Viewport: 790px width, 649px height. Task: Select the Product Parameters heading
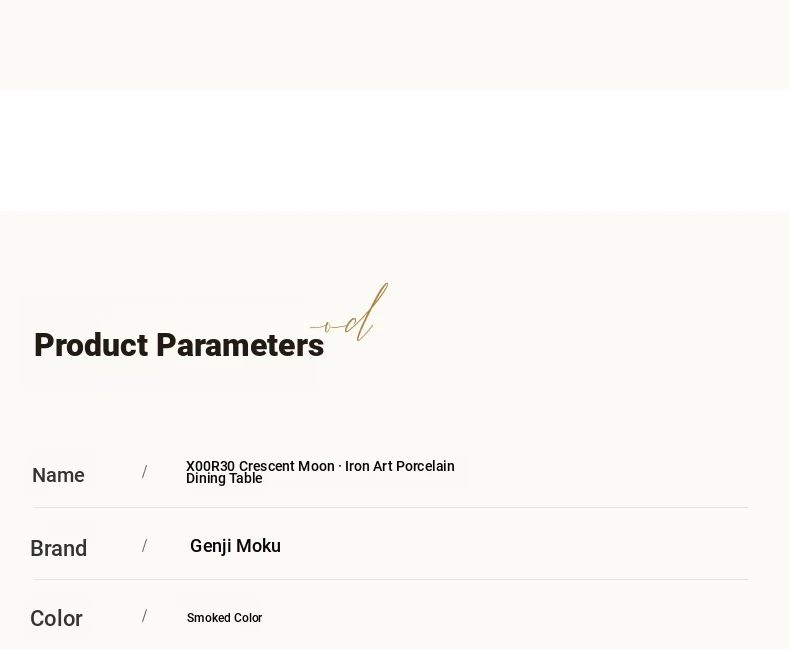click(x=179, y=345)
